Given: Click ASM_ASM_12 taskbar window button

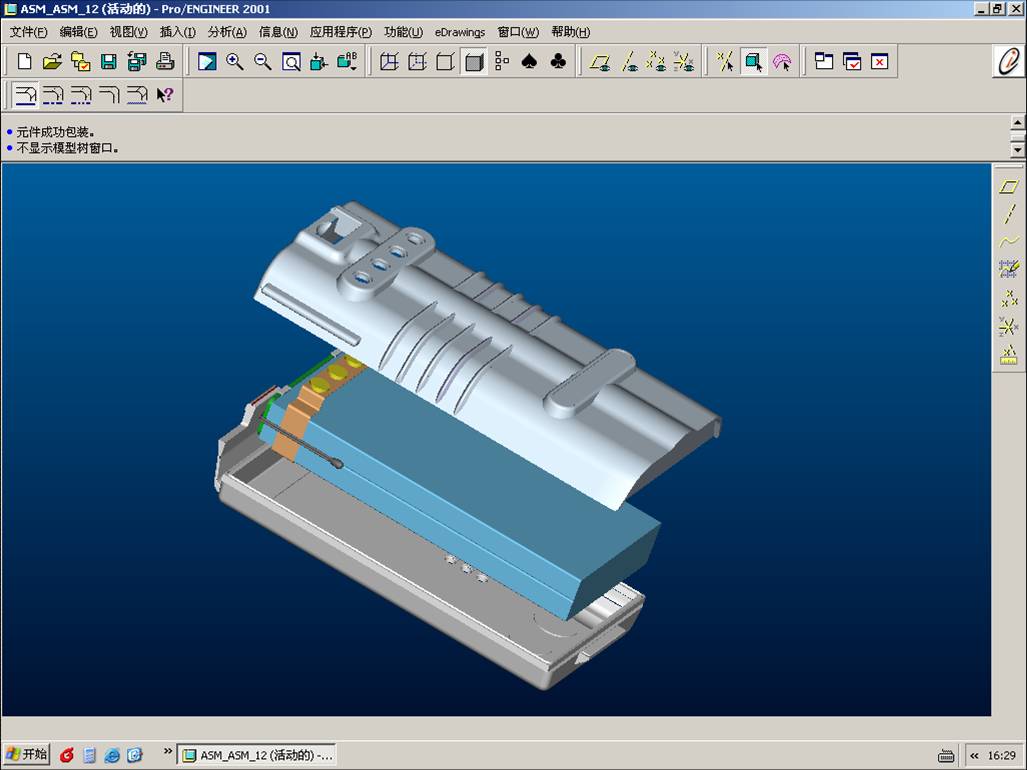Looking at the screenshot, I should tap(257, 755).
